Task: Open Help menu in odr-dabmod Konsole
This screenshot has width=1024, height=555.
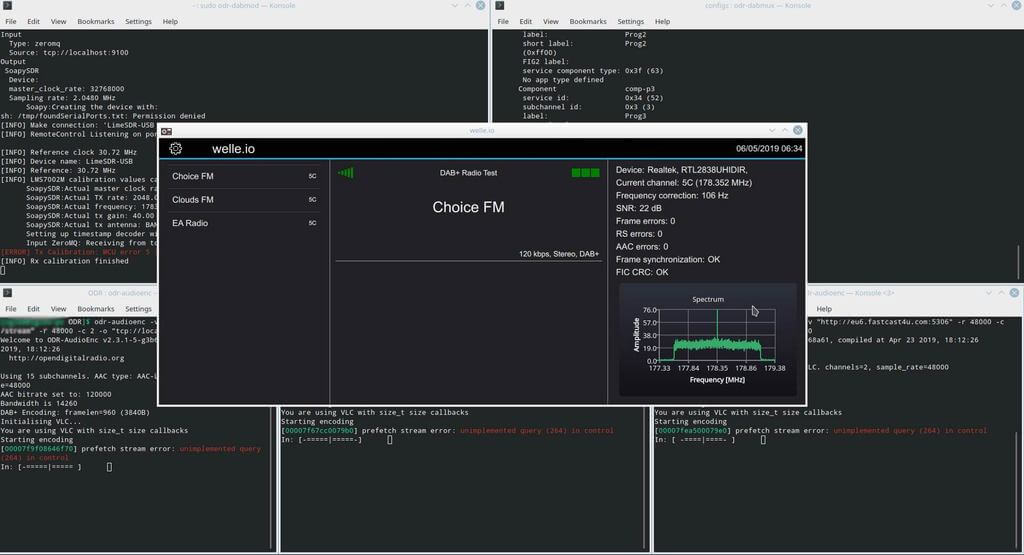Action: click(x=170, y=21)
